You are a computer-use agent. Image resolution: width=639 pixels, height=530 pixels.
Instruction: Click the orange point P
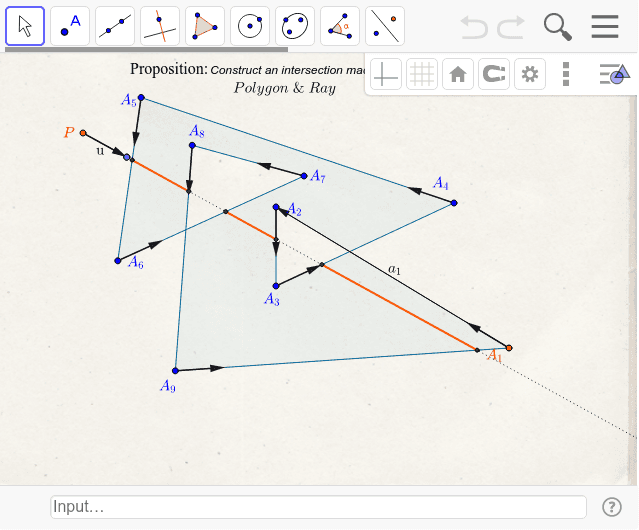click(x=83, y=133)
